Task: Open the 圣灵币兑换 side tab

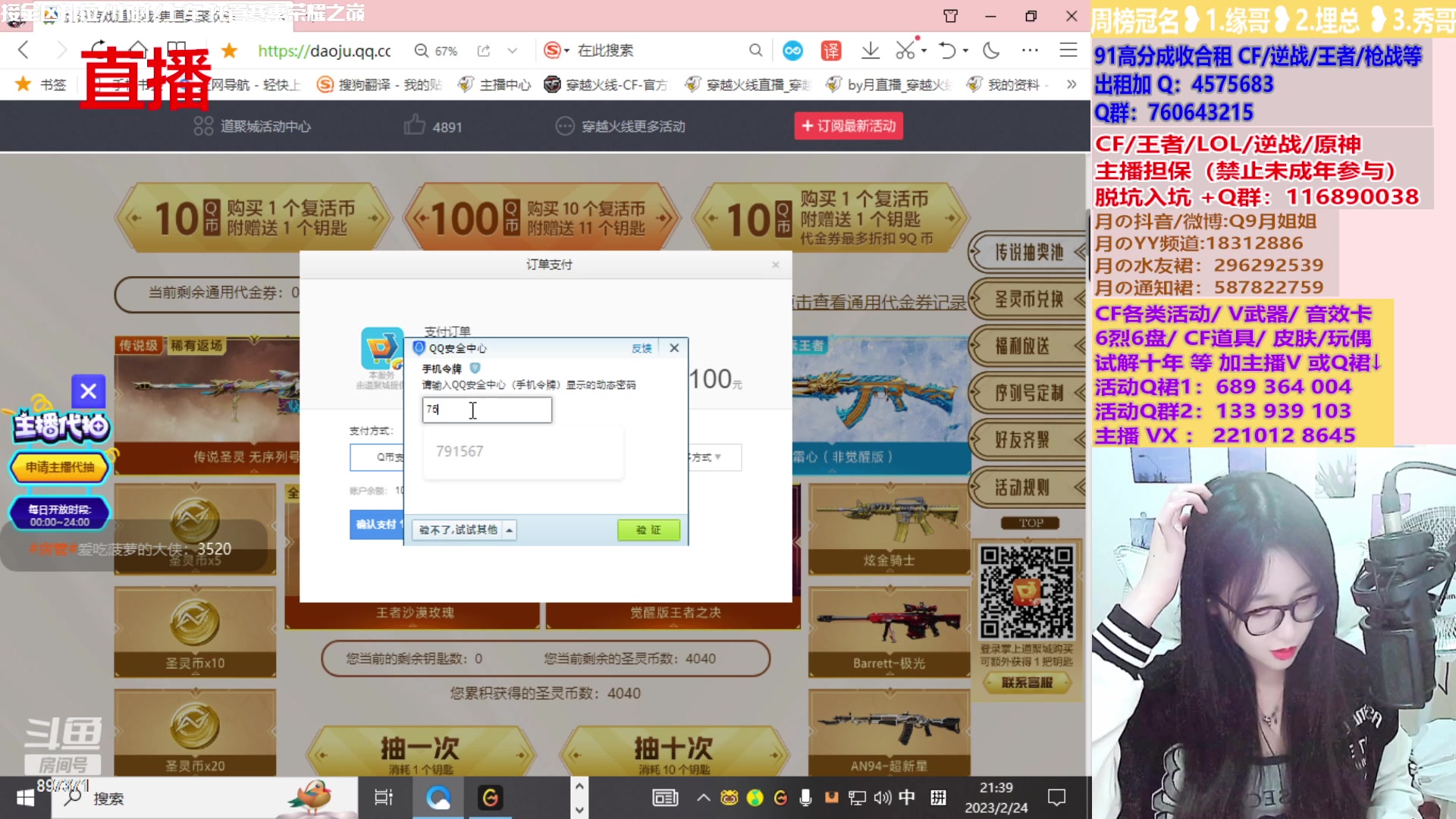Action: tap(1028, 299)
